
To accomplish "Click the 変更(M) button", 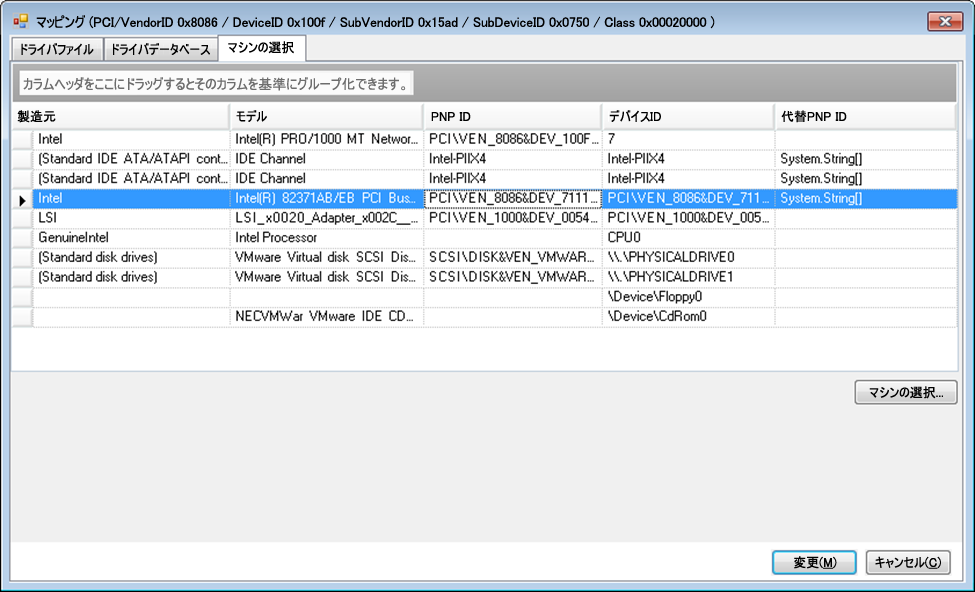I will [814, 563].
